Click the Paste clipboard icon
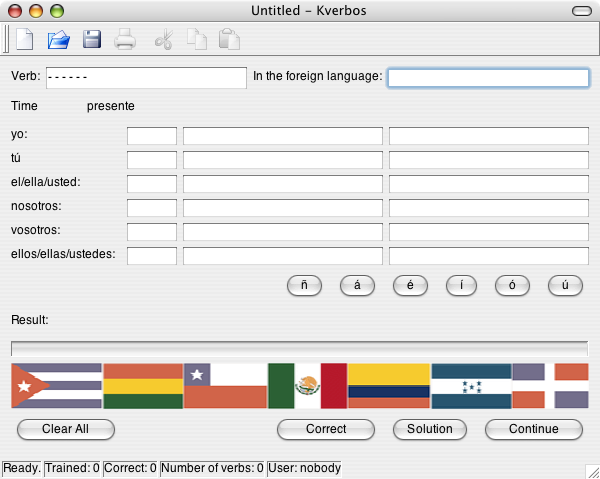The image size is (600, 479). tap(229, 40)
